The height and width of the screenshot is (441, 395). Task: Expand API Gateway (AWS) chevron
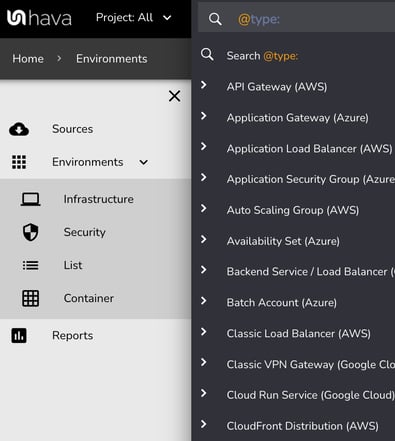pyautogui.click(x=204, y=85)
